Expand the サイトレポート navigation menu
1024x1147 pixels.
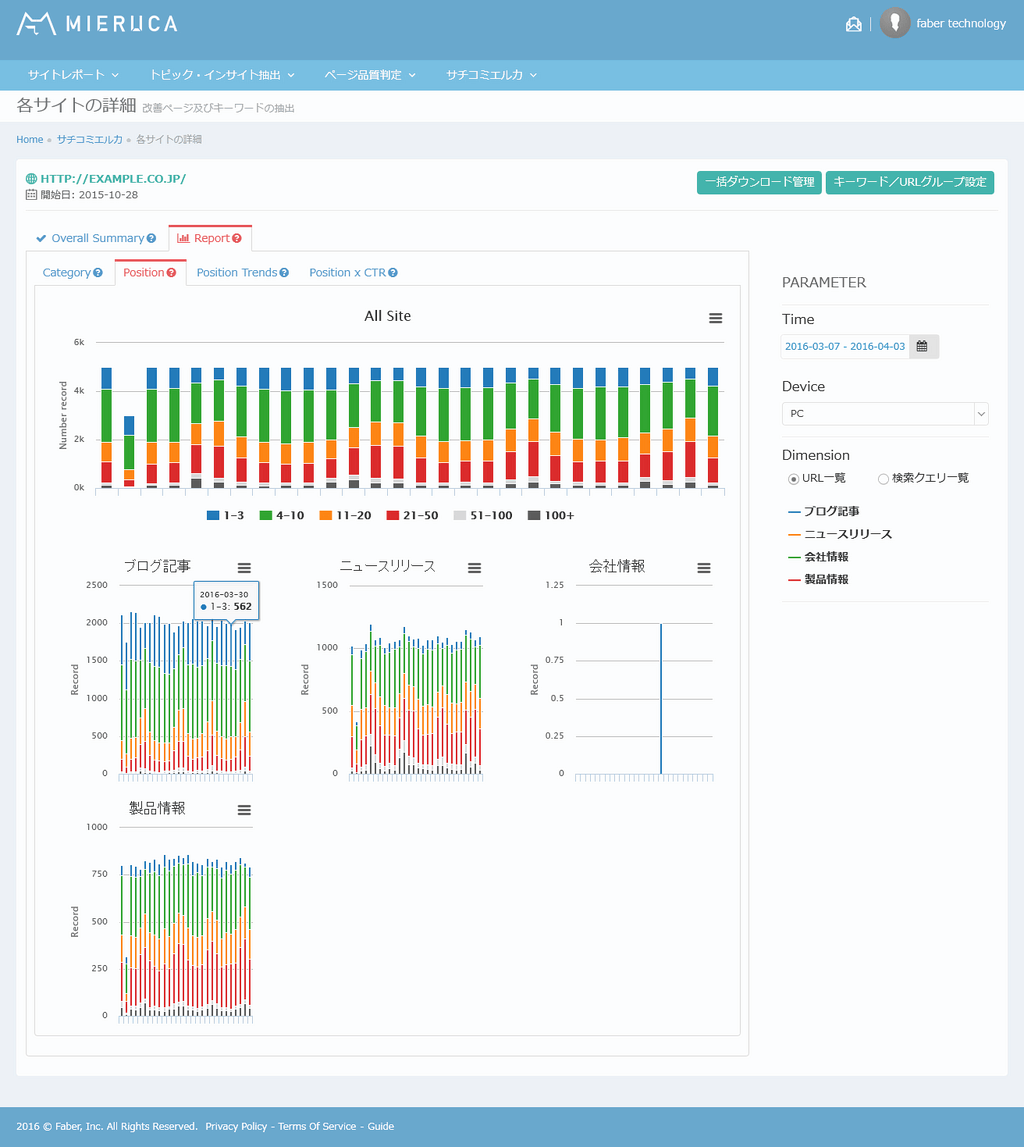[73, 75]
